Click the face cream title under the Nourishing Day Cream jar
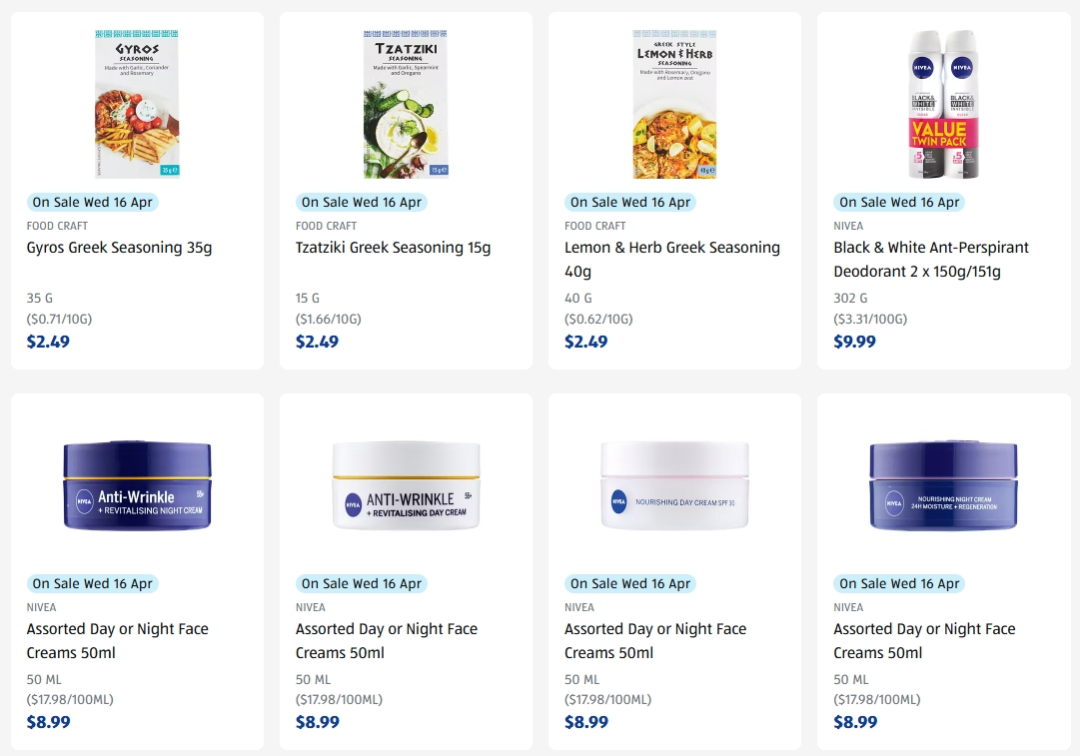1080x756 pixels. [x=655, y=640]
